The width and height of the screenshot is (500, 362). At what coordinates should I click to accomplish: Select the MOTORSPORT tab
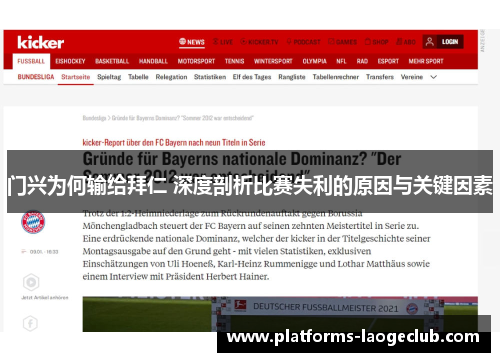[196, 61]
